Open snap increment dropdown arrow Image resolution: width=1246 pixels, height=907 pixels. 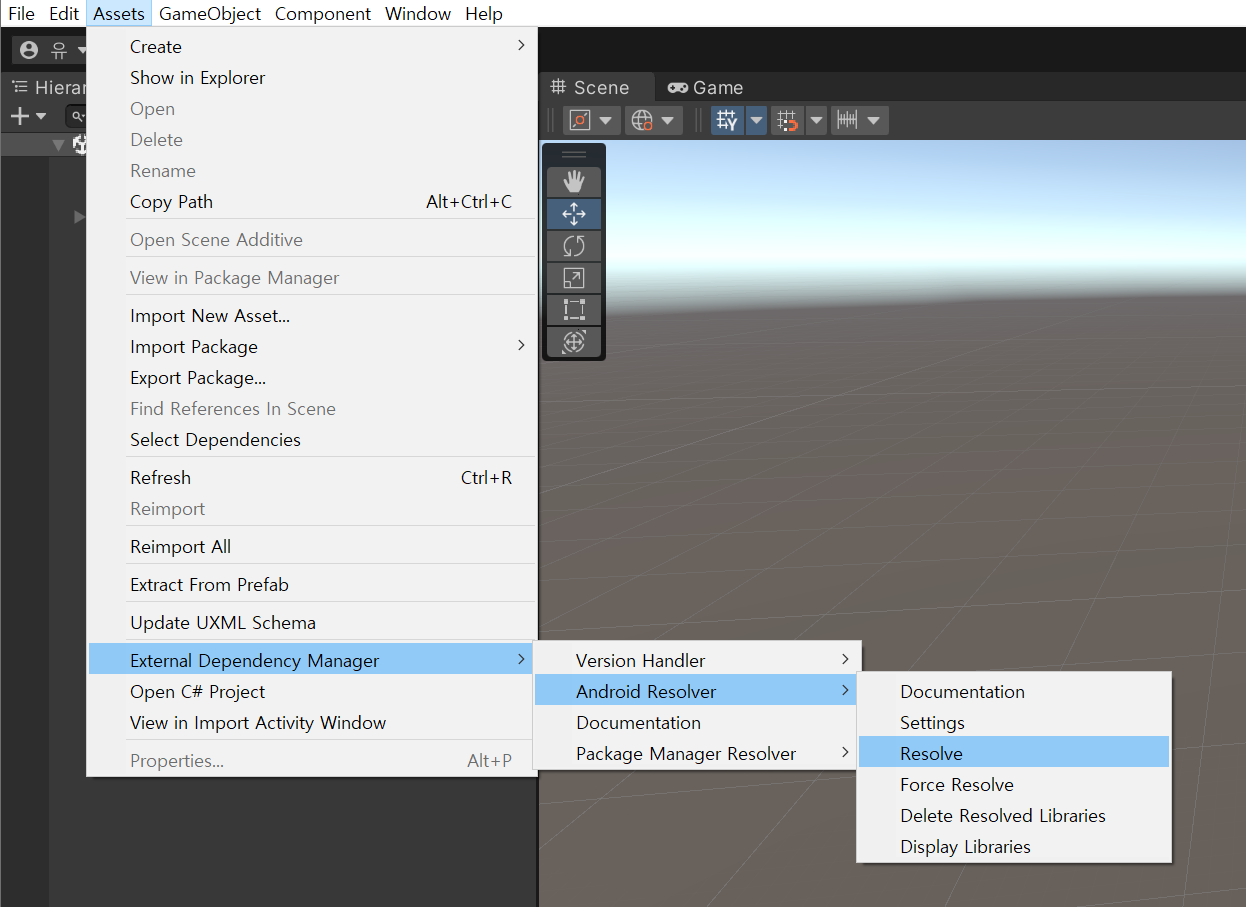click(874, 121)
